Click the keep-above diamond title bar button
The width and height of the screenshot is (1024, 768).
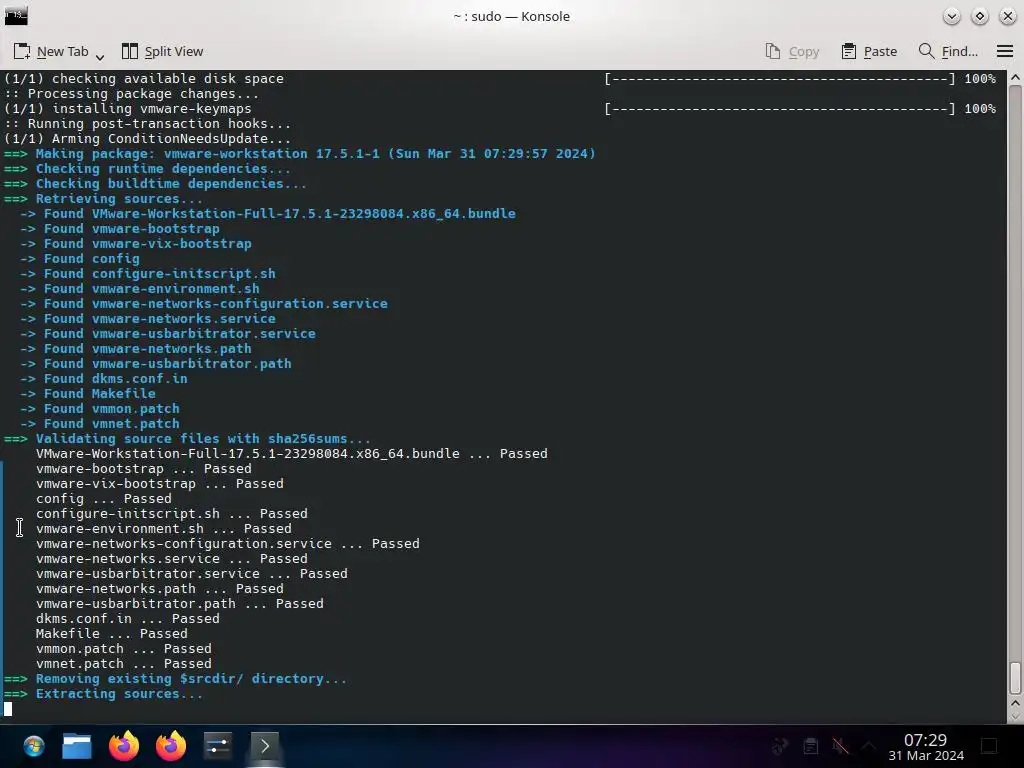pyautogui.click(x=980, y=16)
